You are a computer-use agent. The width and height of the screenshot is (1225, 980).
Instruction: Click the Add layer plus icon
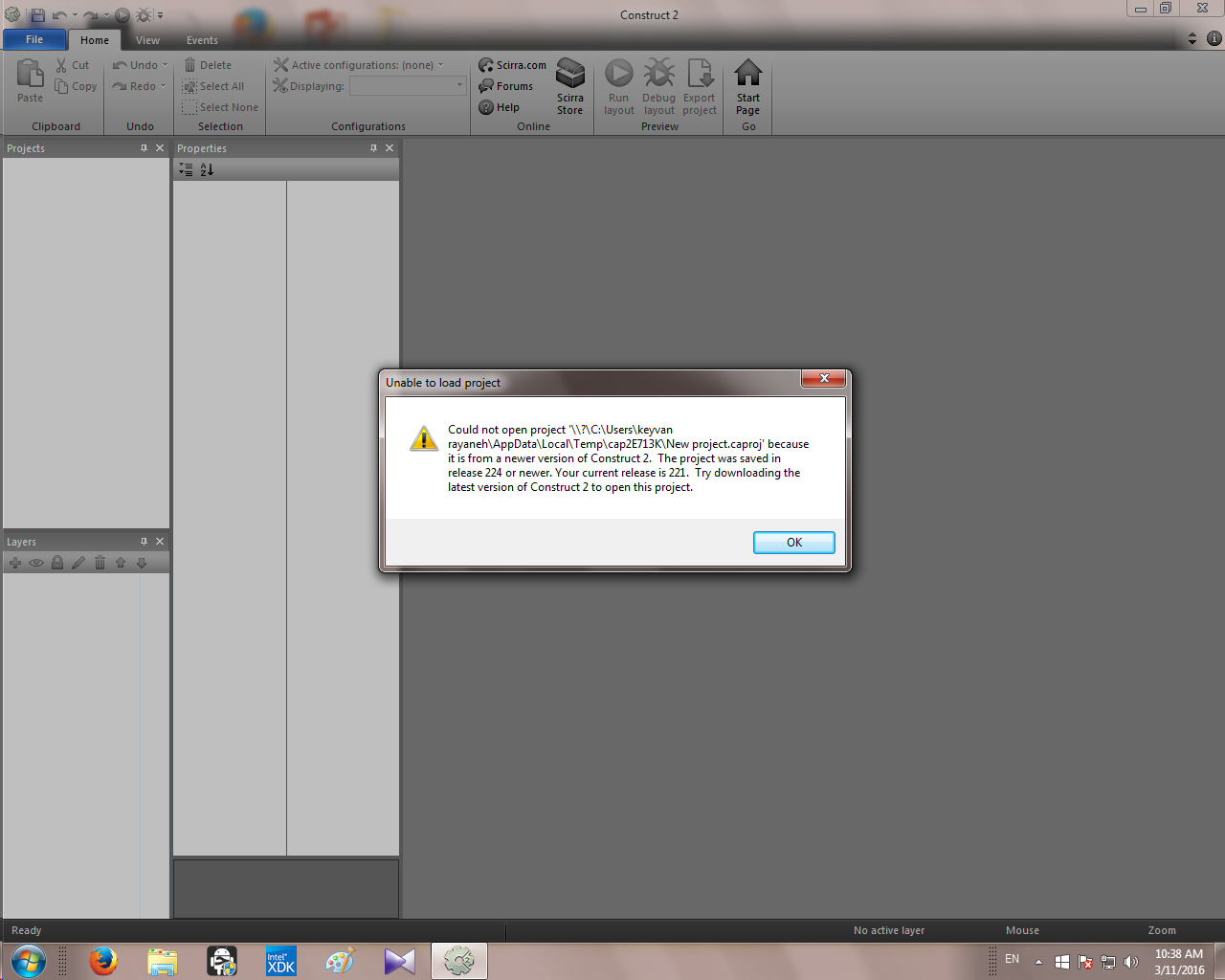pos(15,563)
